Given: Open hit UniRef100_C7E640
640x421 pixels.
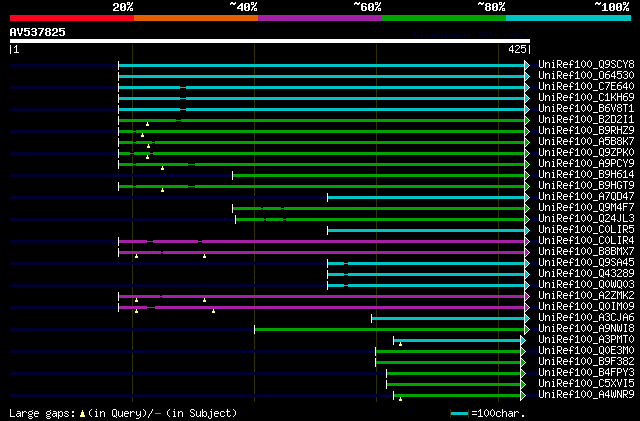Looking at the screenshot, I should pyautogui.click(x=586, y=86).
